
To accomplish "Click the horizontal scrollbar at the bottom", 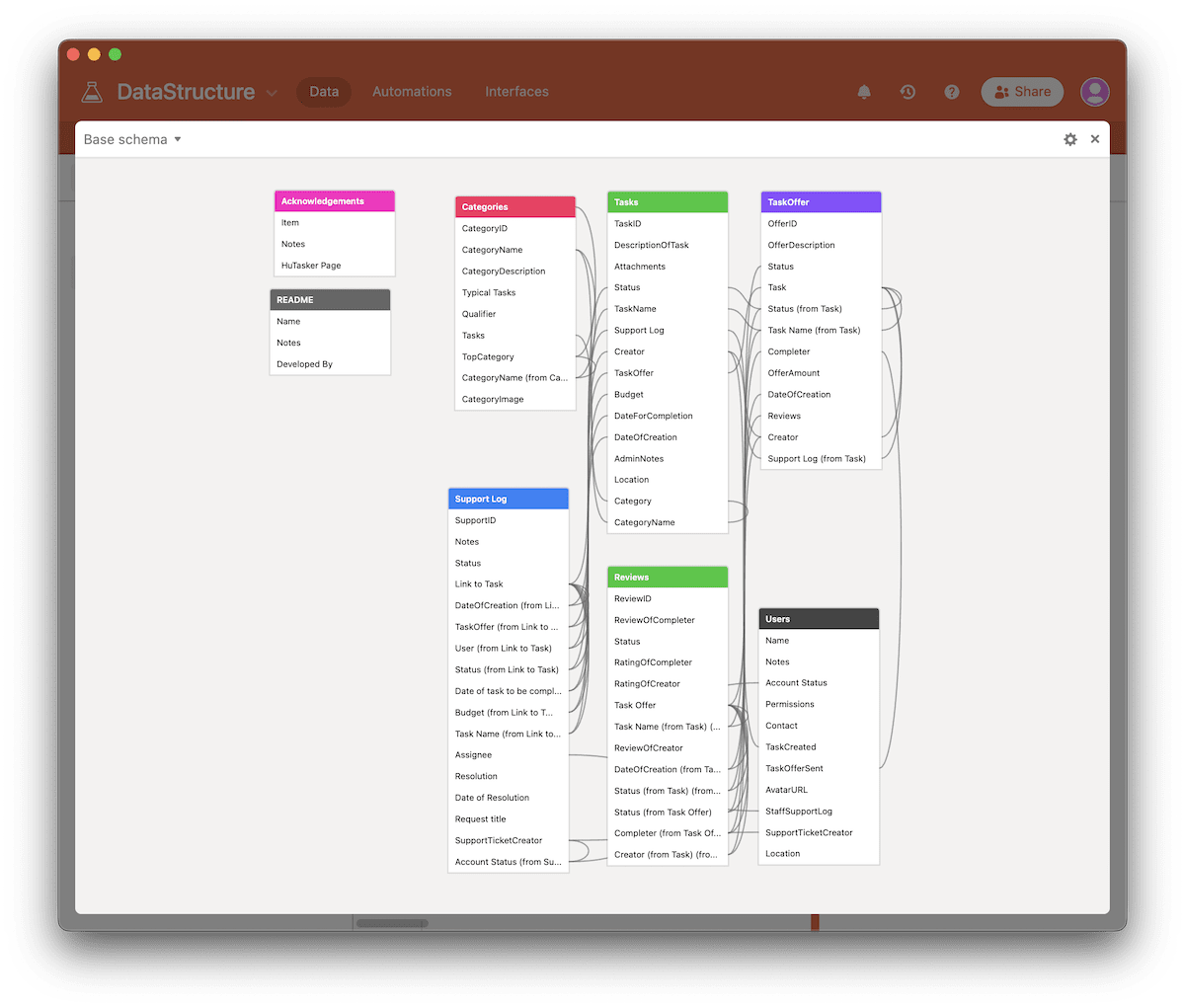I will point(391,922).
